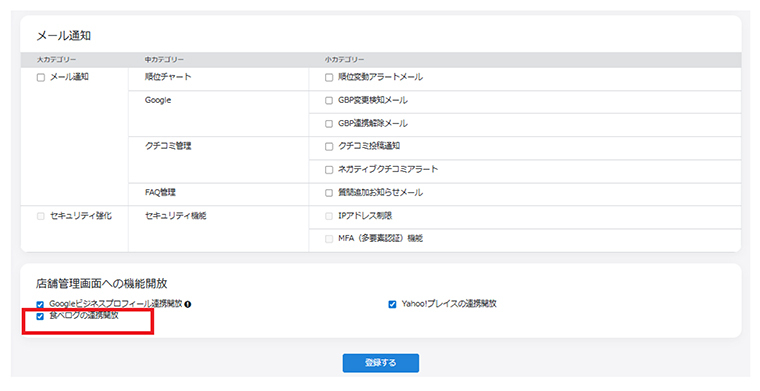Click the Google middle category label
This screenshot has height=391, width=760.
point(158,100)
